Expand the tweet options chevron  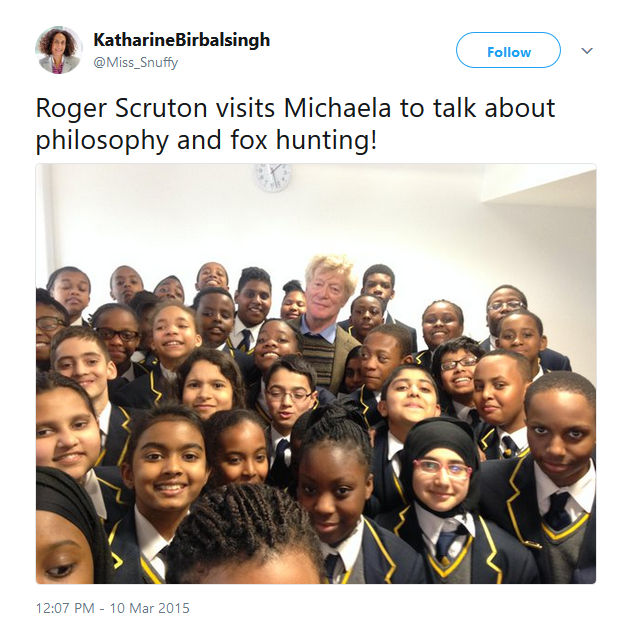click(587, 51)
